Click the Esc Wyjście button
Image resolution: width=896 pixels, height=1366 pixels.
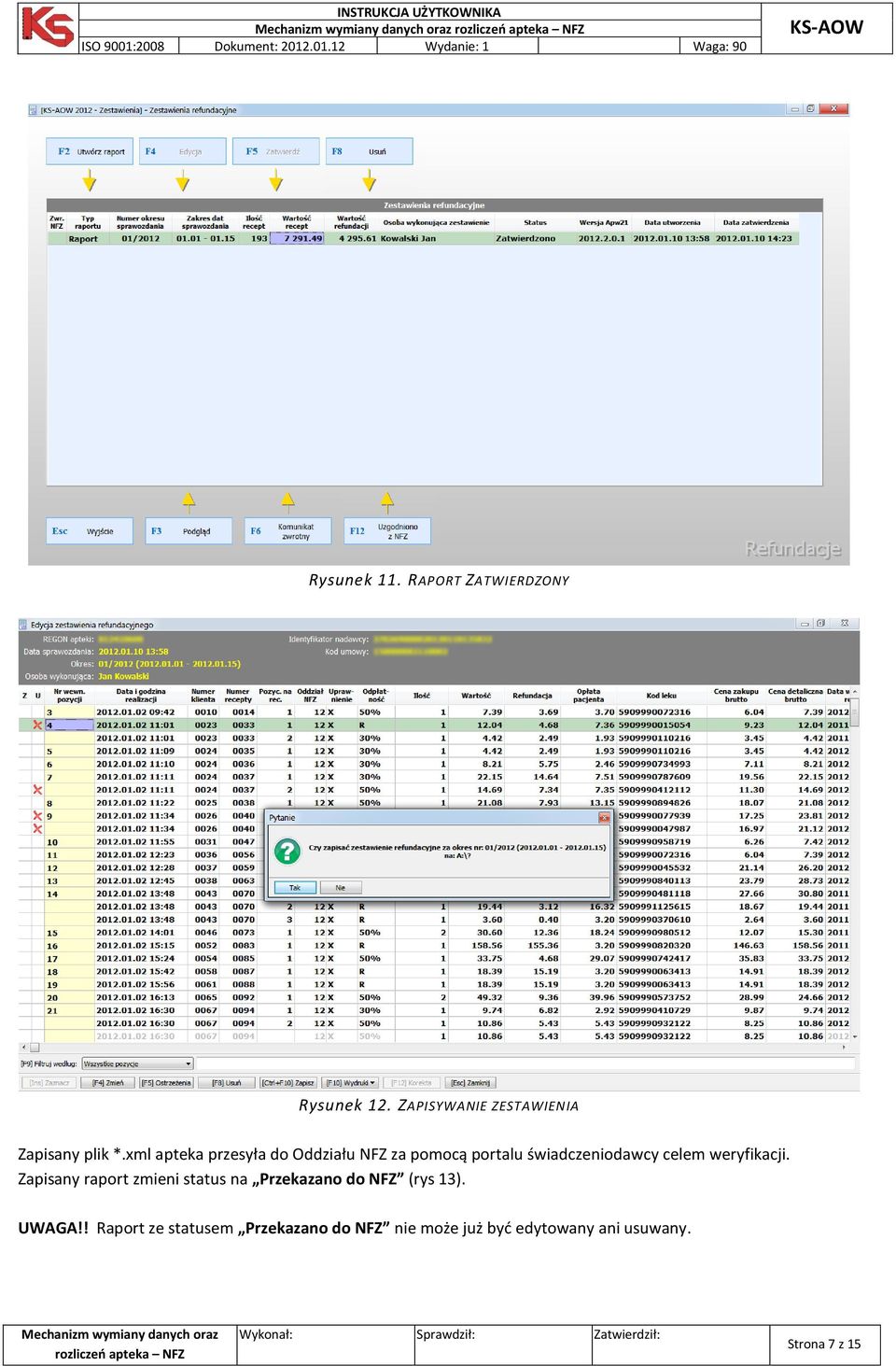tap(90, 531)
